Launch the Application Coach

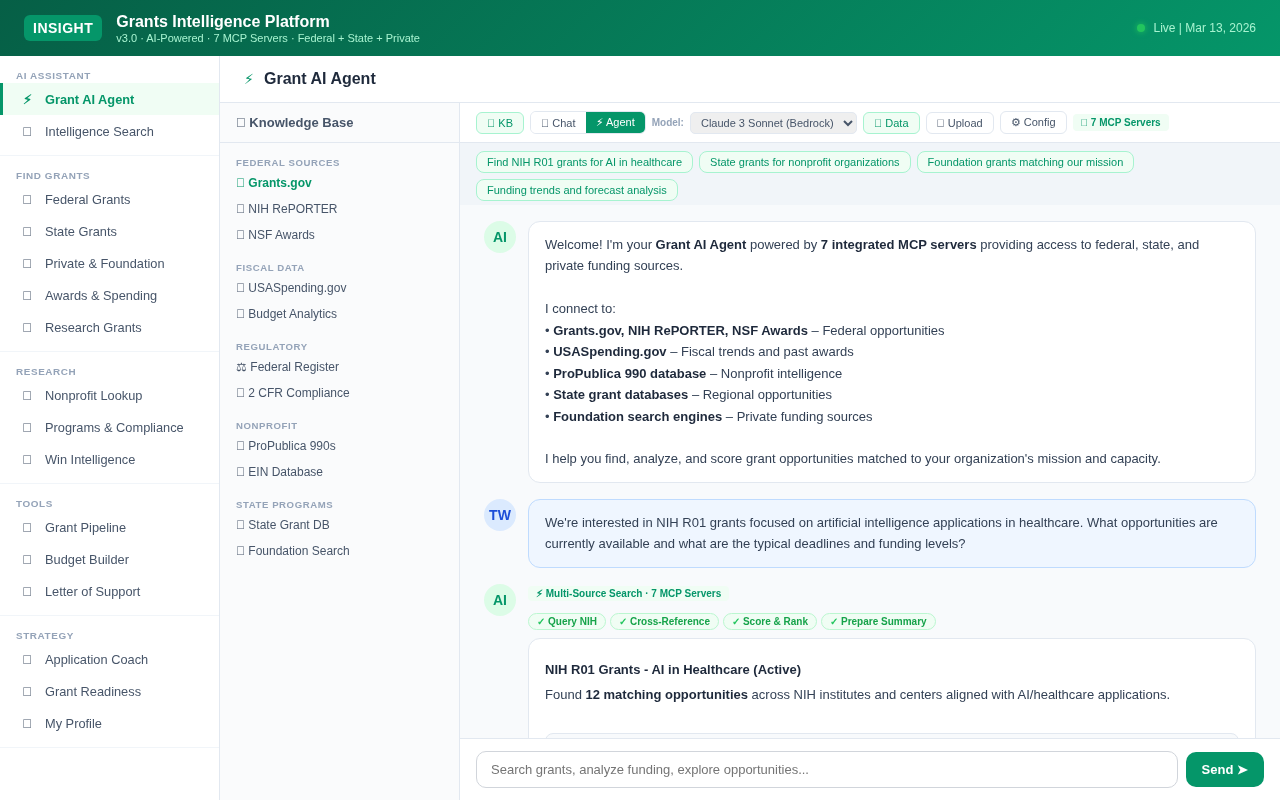[96, 660]
